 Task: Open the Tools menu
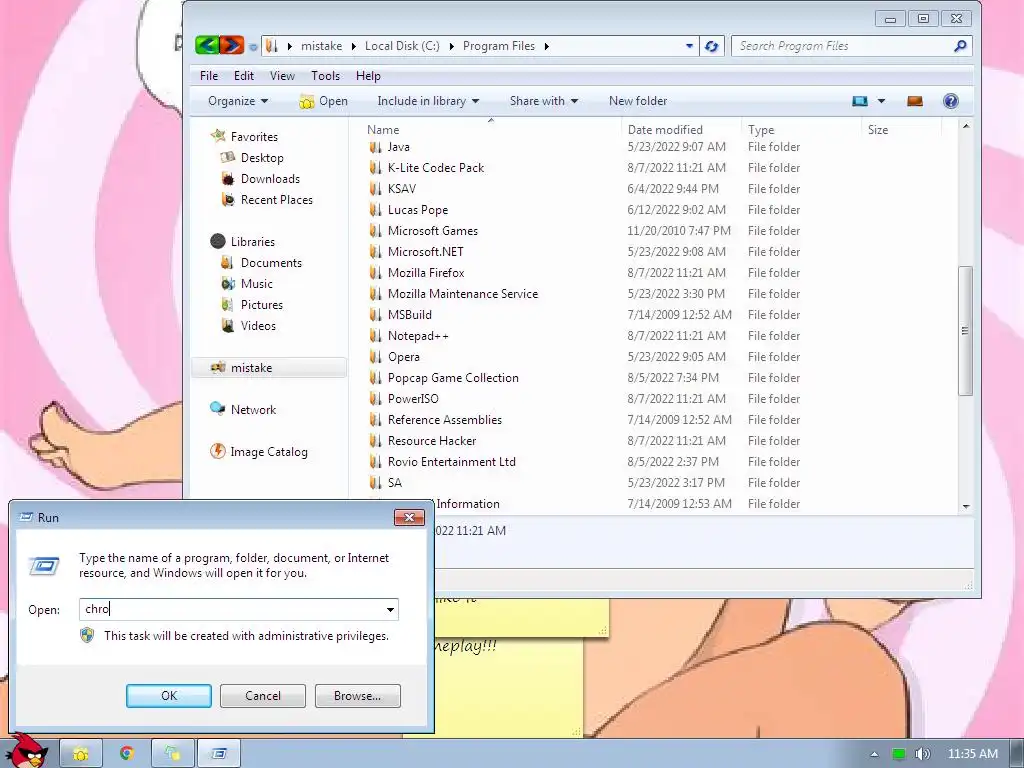[x=325, y=76]
